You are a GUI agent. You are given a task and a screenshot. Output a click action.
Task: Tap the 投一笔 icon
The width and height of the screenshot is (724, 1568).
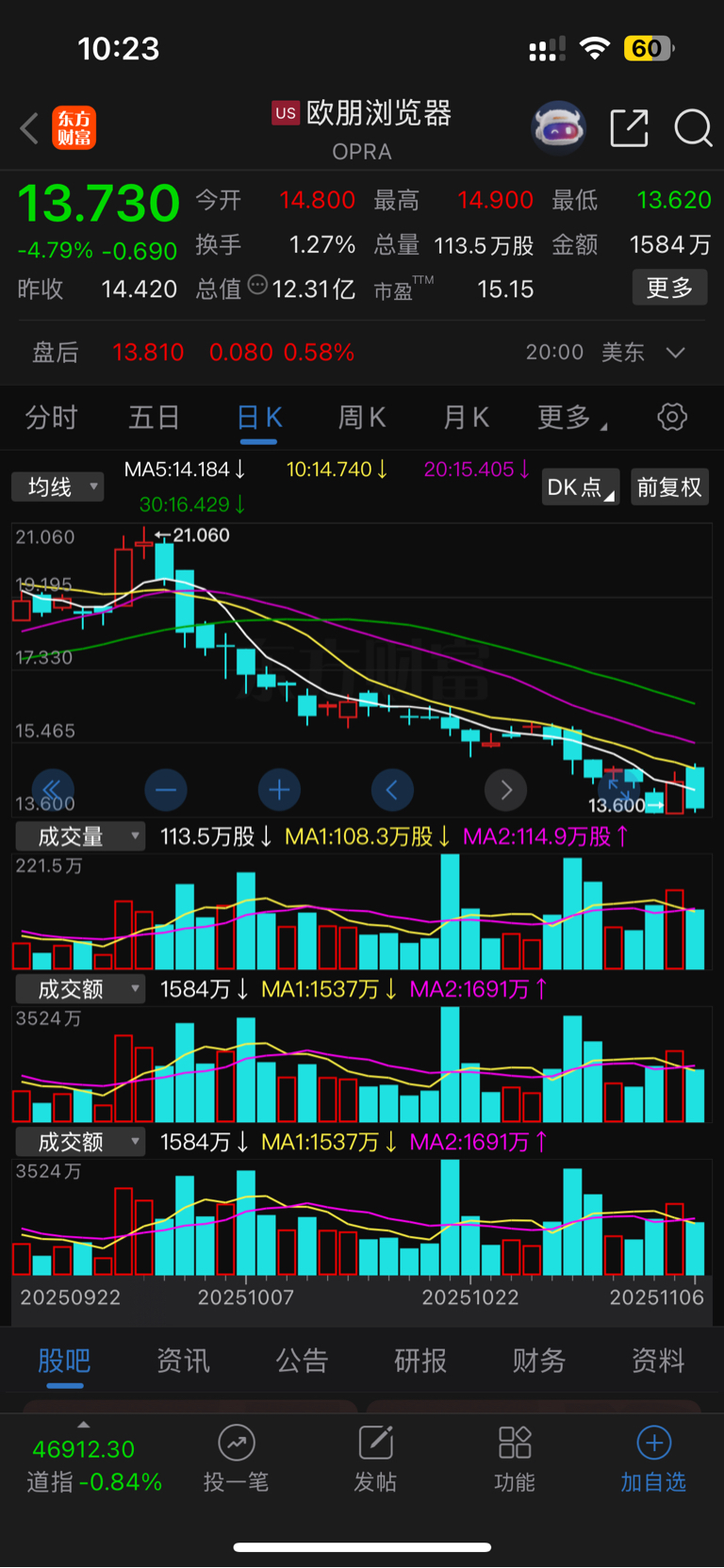pos(237,1443)
